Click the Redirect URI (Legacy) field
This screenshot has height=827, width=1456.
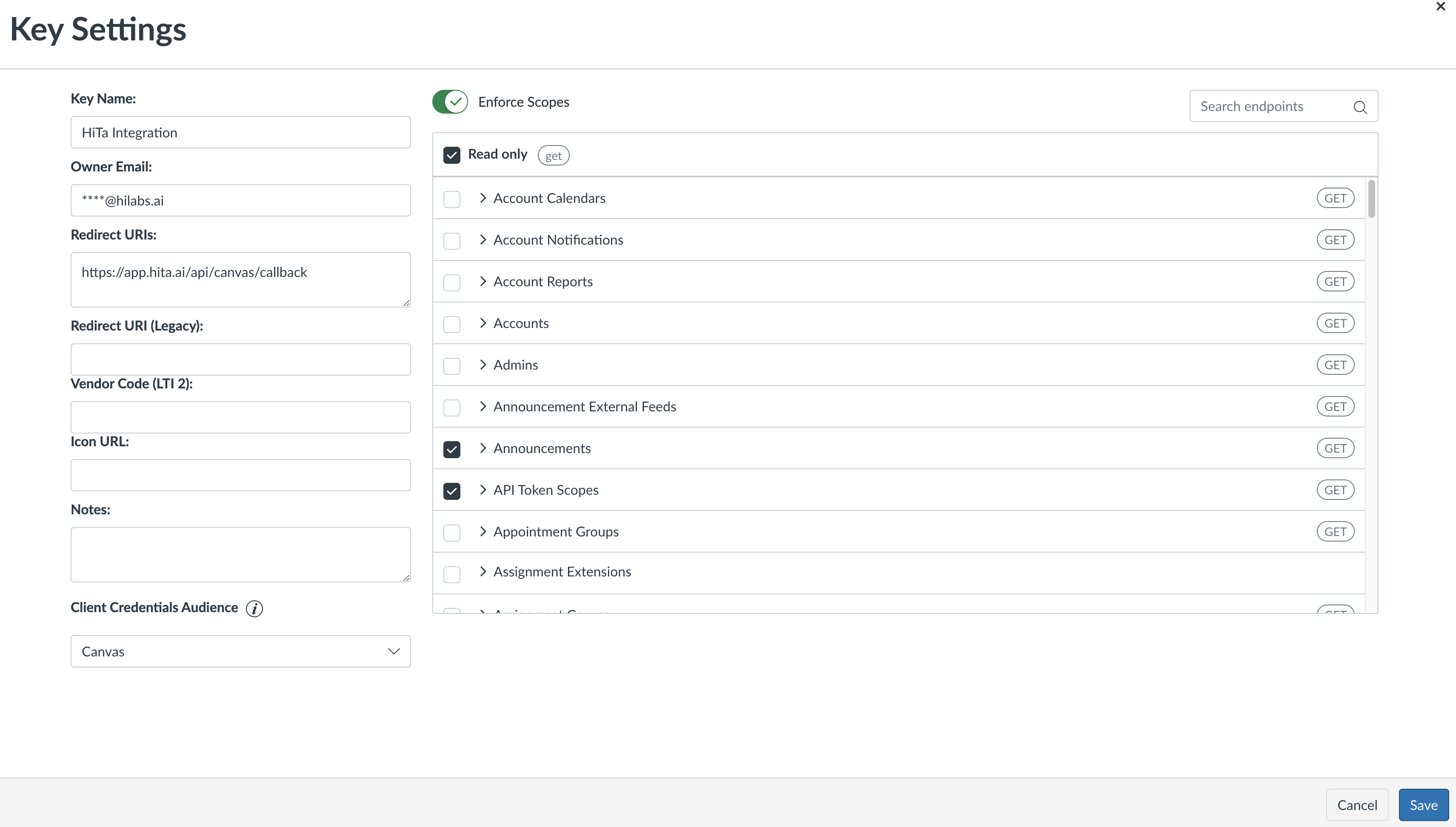240,359
